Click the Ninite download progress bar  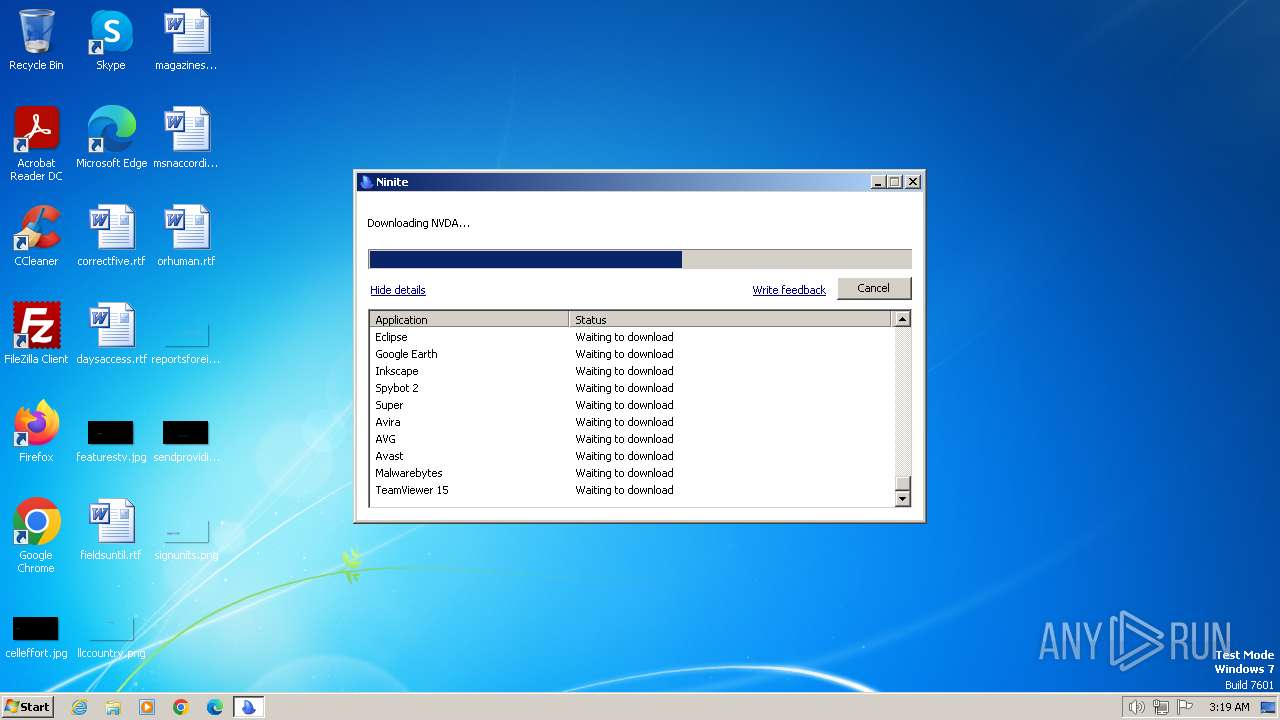(640, 260)
